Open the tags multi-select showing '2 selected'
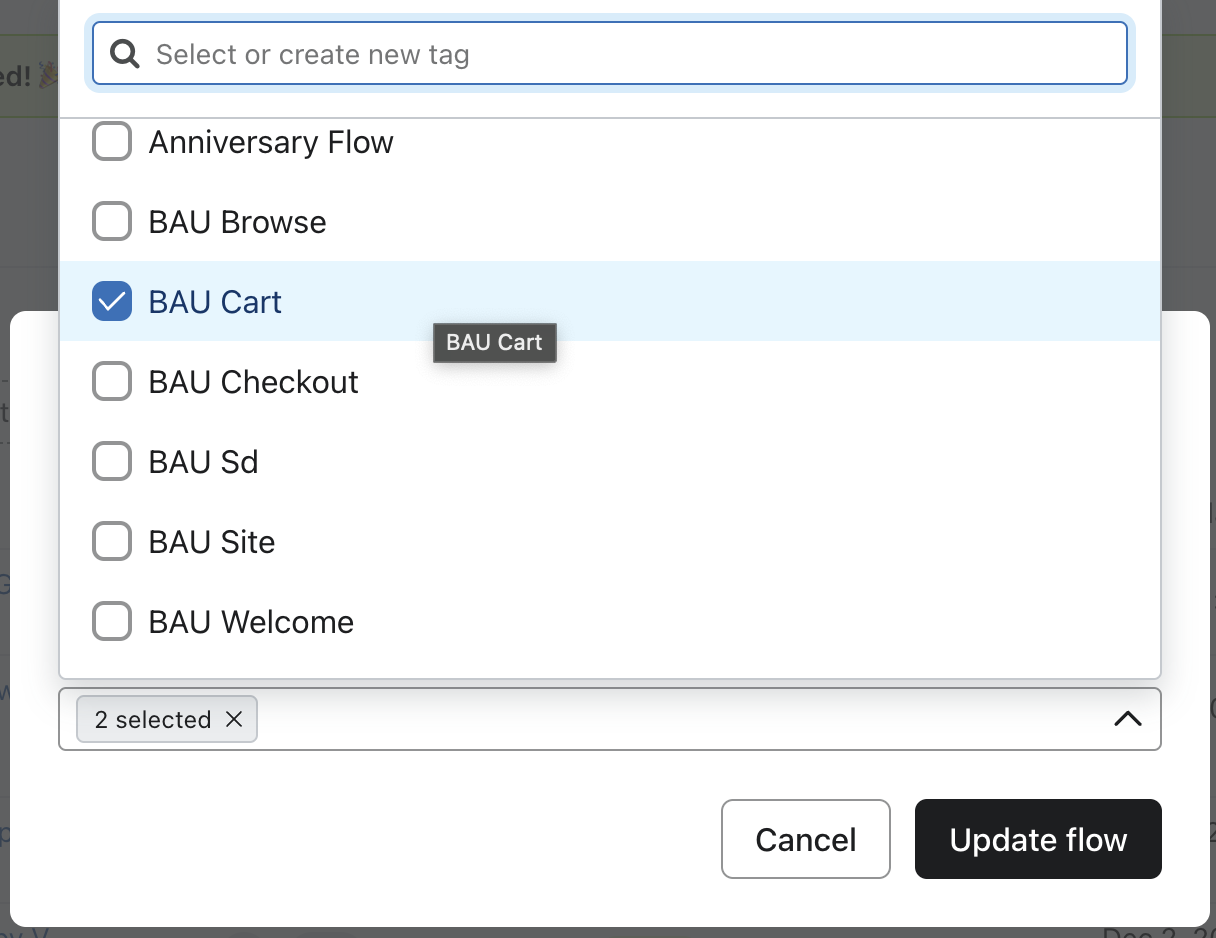1216x938 pixels. click(680, 719)
